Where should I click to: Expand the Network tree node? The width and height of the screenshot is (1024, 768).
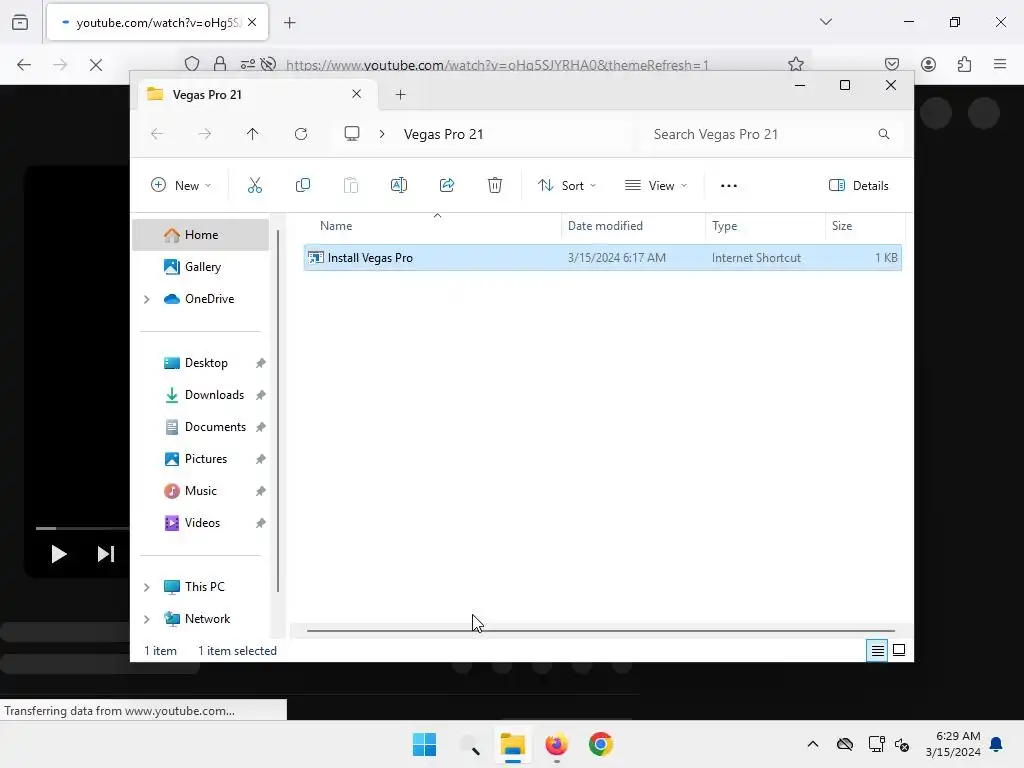coord(147,619)
